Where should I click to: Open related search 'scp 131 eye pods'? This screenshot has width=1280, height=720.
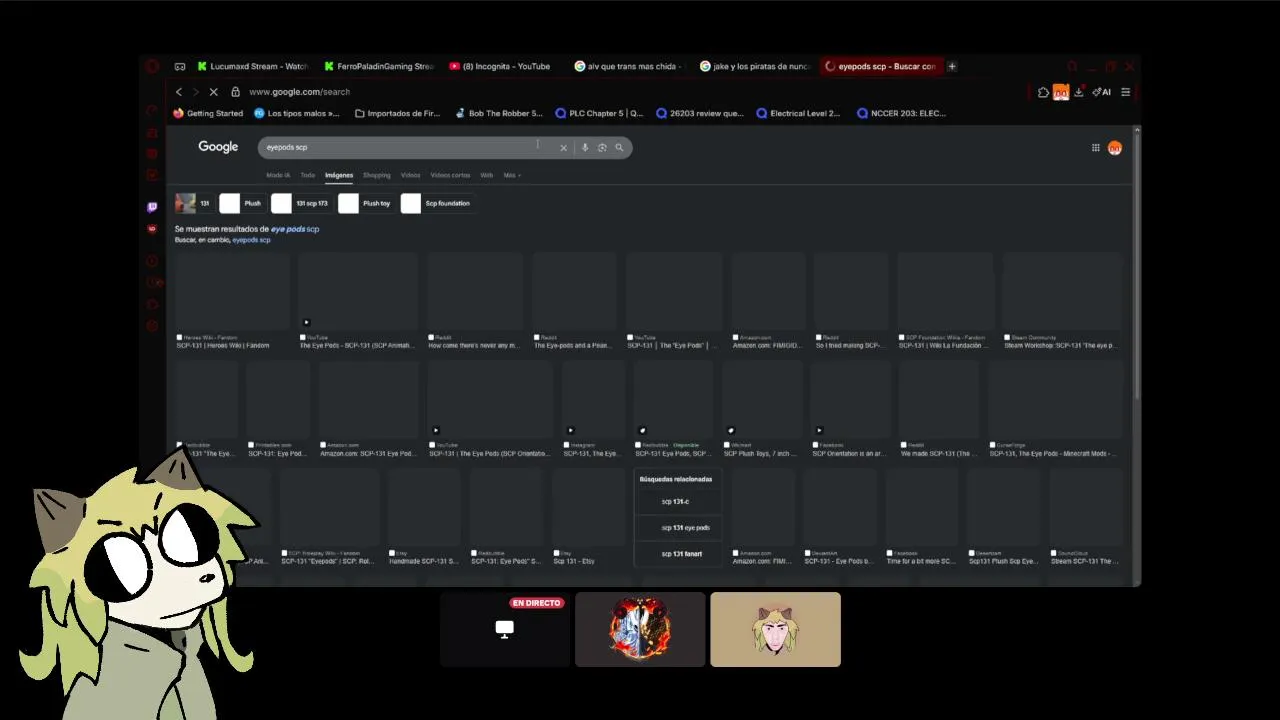[x=676, y=528]
